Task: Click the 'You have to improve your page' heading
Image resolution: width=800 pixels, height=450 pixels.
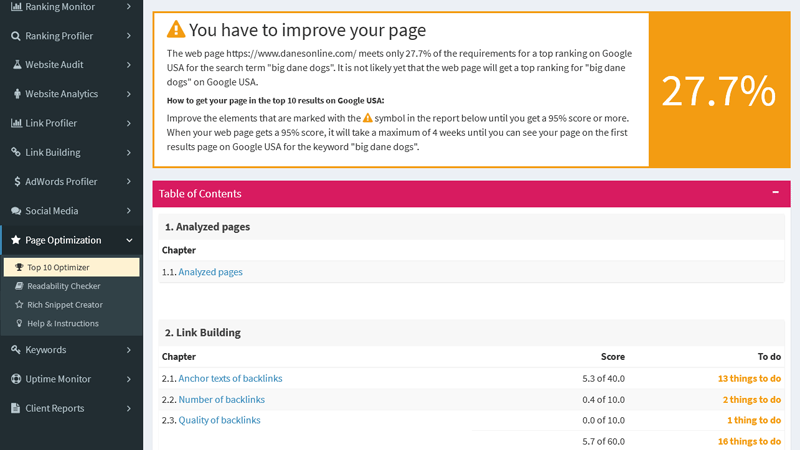Action: click(307, 30)
